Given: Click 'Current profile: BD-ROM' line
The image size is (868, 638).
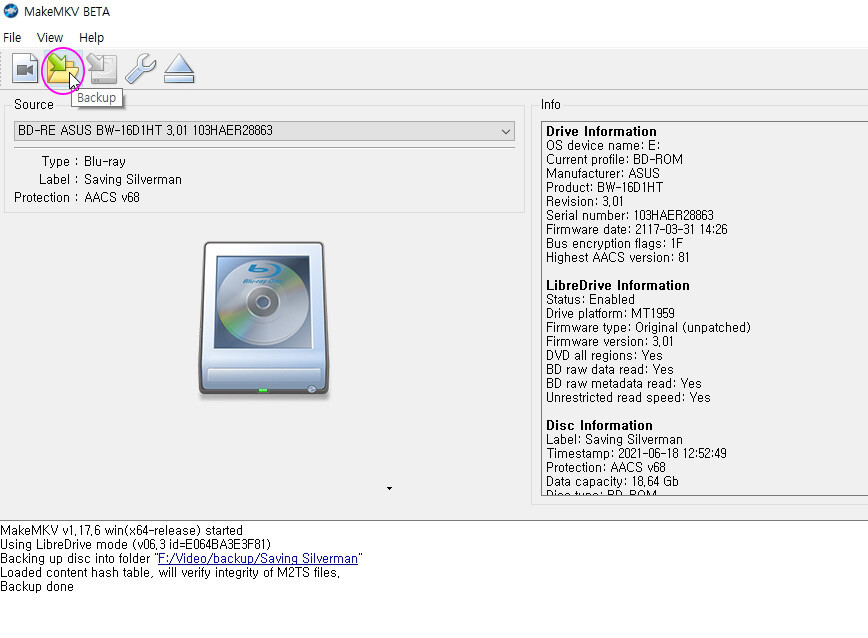Looking at the screenshot, I should [x=614, y=159].
